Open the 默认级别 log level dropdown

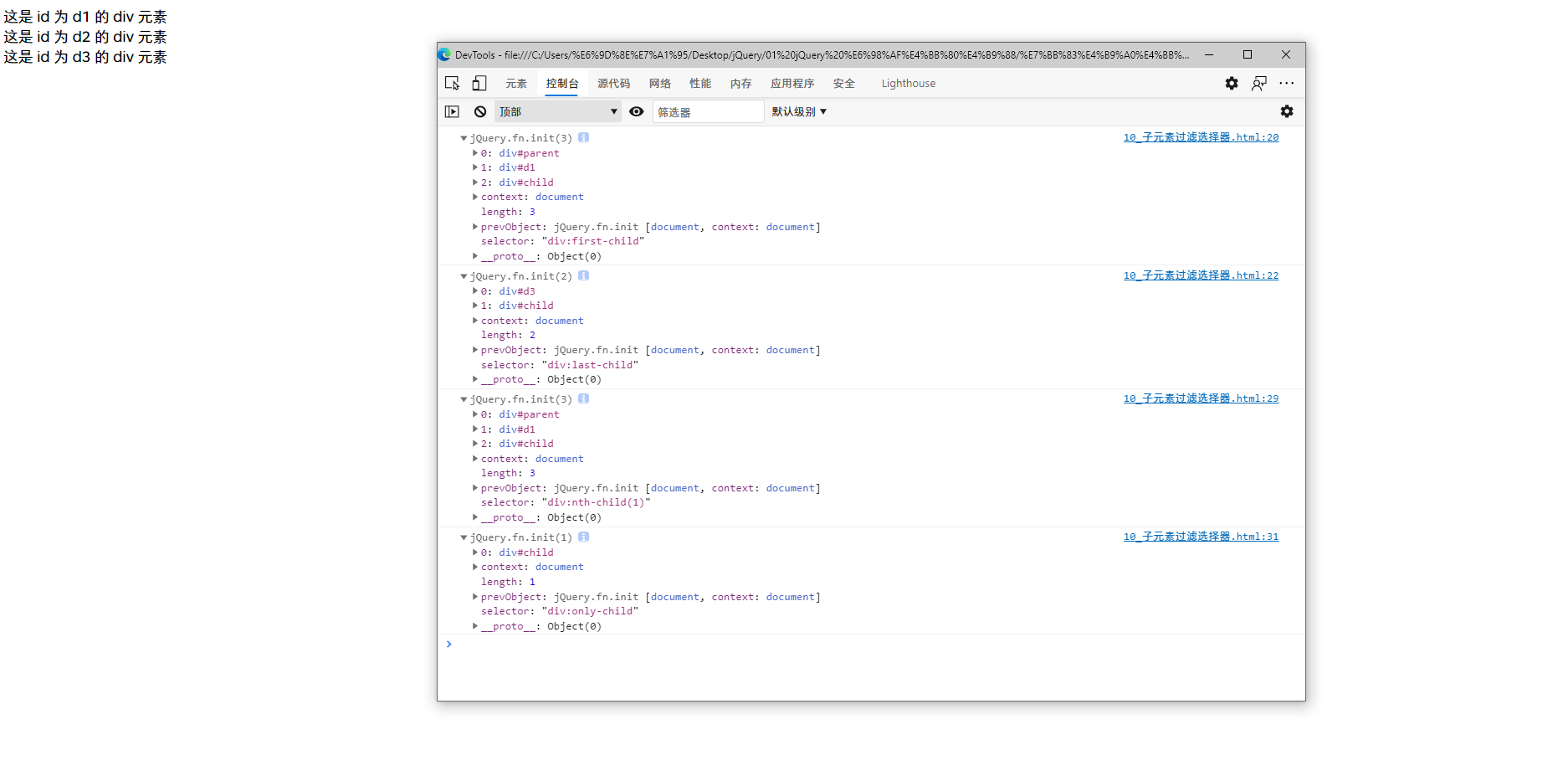pyautogui.click(x=799, y=111)
